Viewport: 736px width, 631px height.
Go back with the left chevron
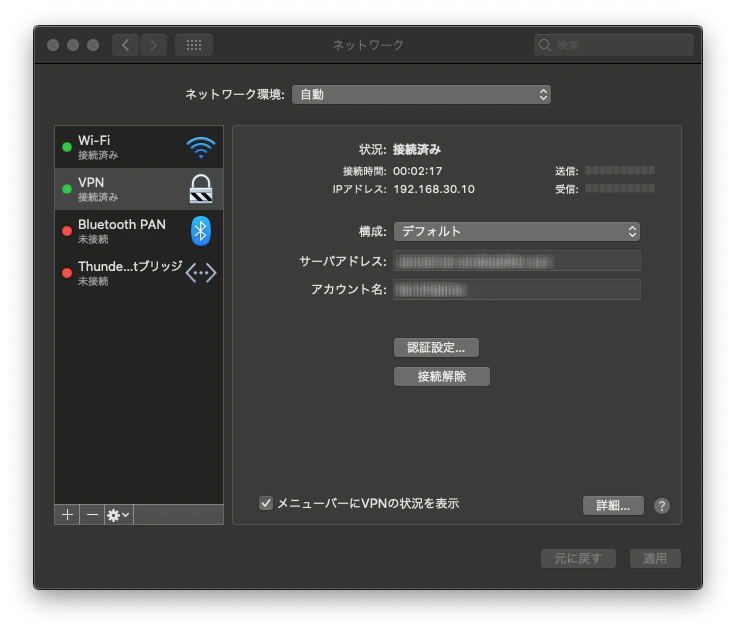coord(125,45)
